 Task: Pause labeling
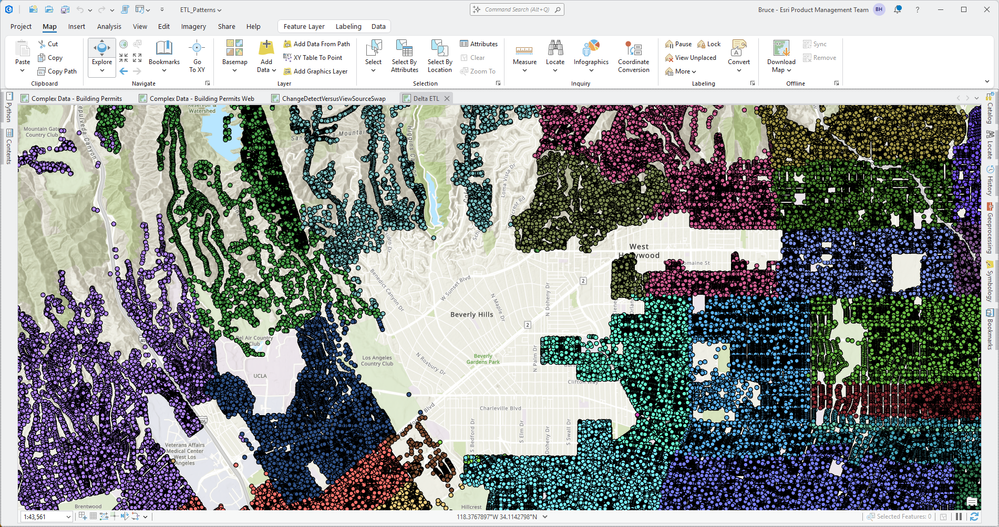pos(679,44)
